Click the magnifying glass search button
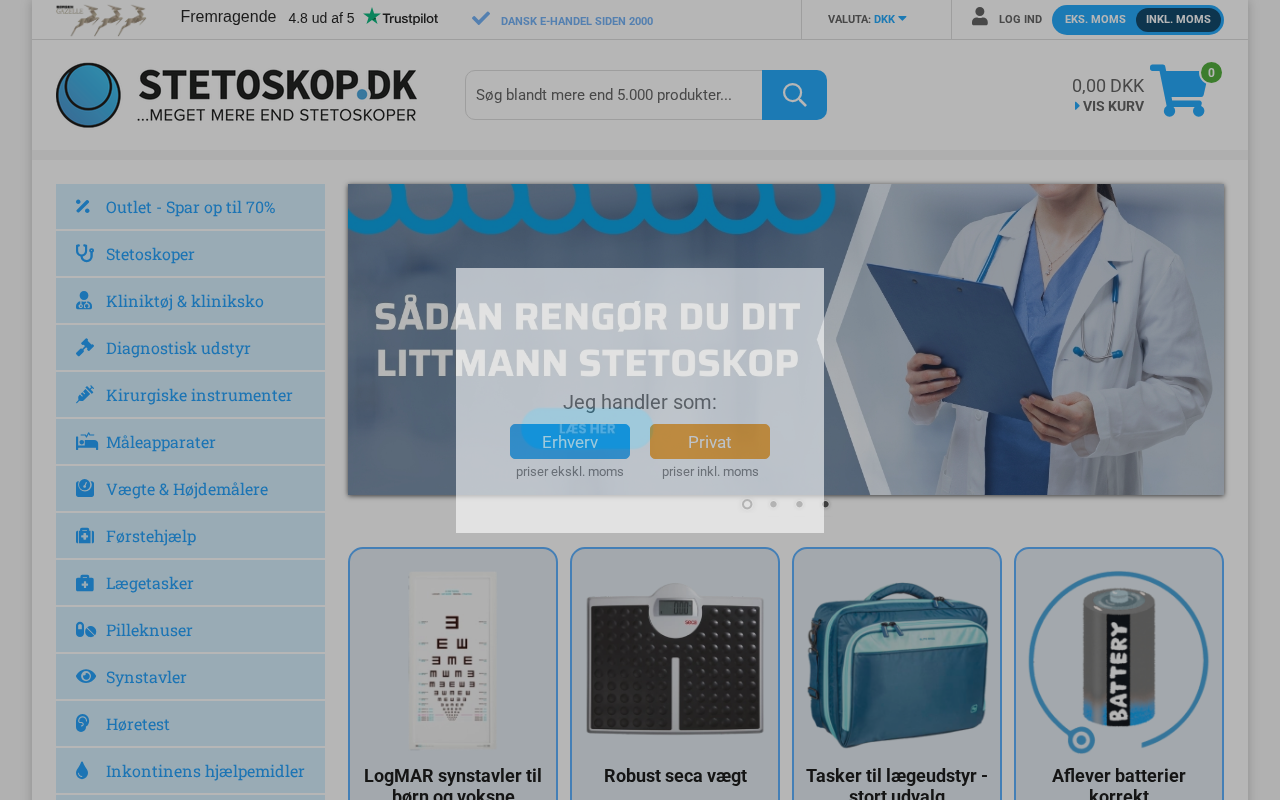Screen dimensions: 1280x800 pos(794,95)
